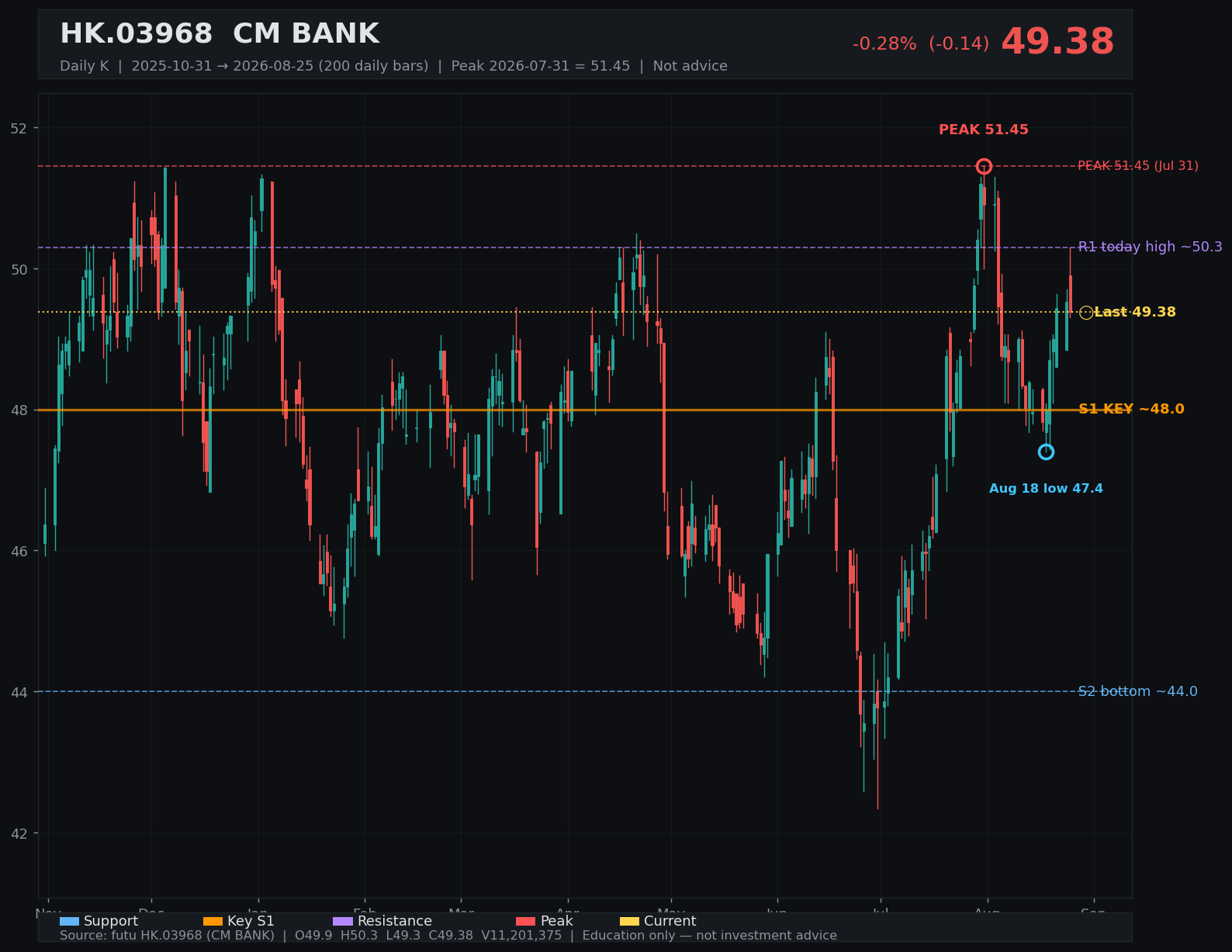The image size is (1232, 952).
Task: Click the 'Aug 18 low 47.4' annotation
Action: (x=1046, y=489)
